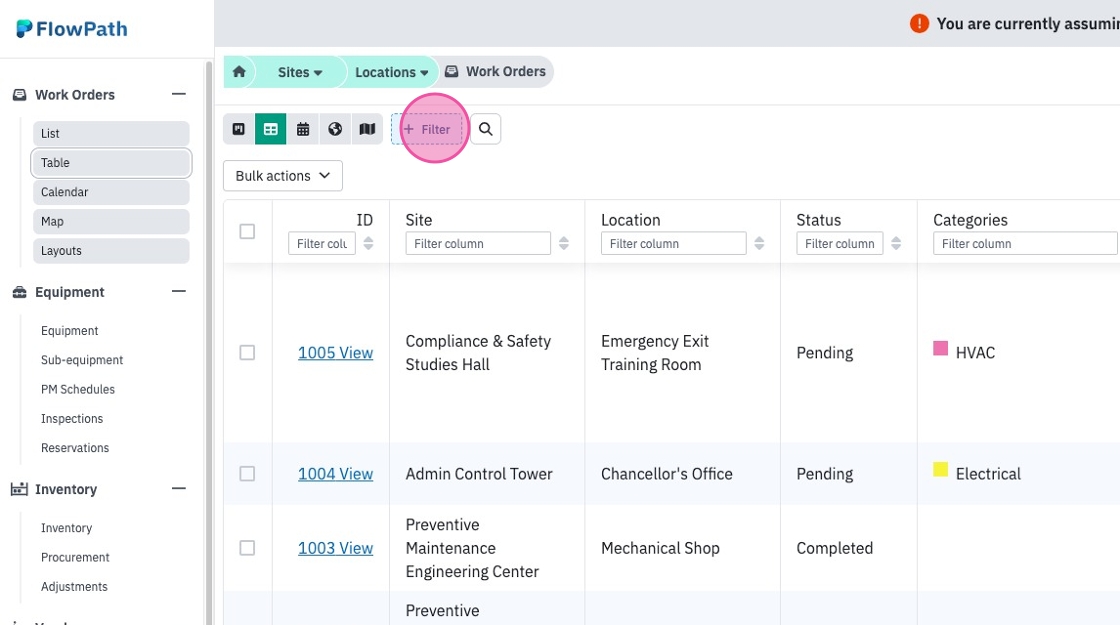Open the globe view icon

(335, 129)
